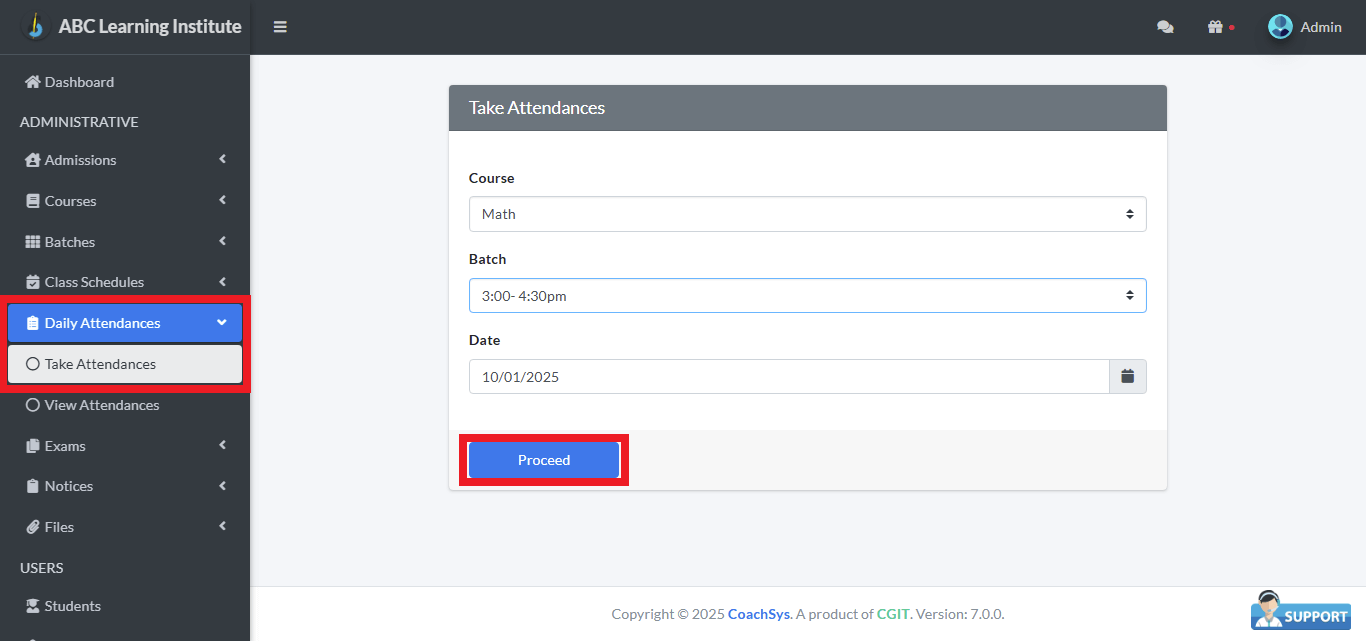Open the chat messages icon

pyautogui.click(x=1165, y=27)
